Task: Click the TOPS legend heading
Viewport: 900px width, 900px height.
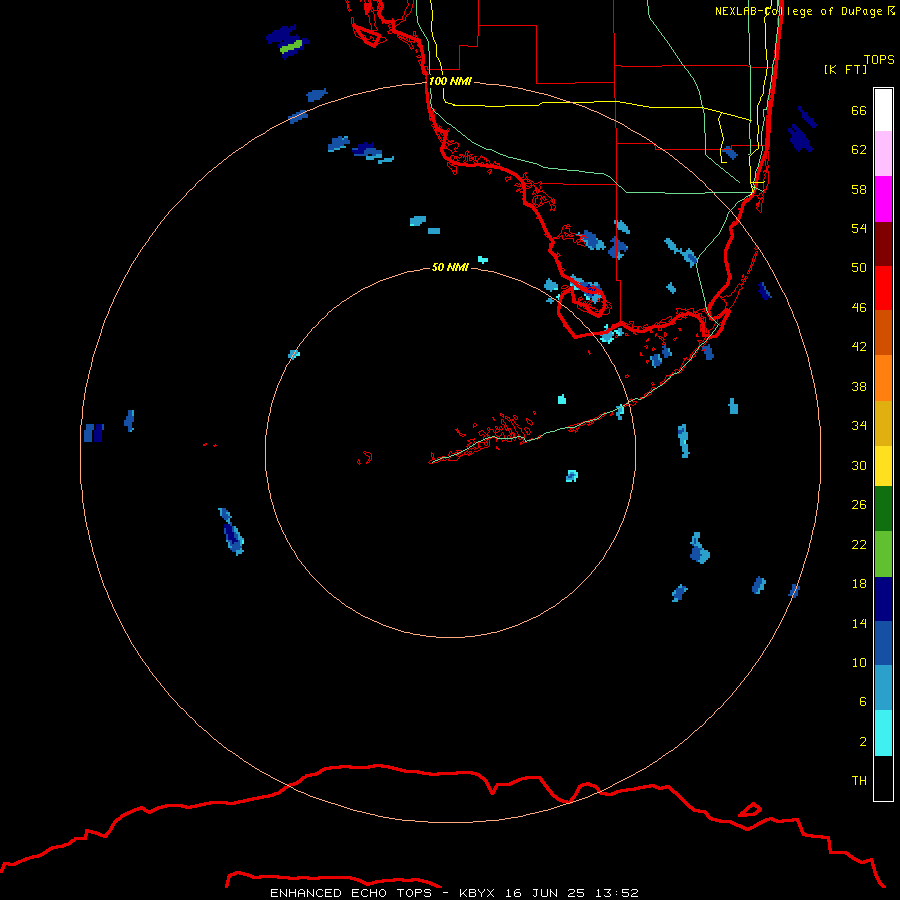Action: (x=879, y=60)
